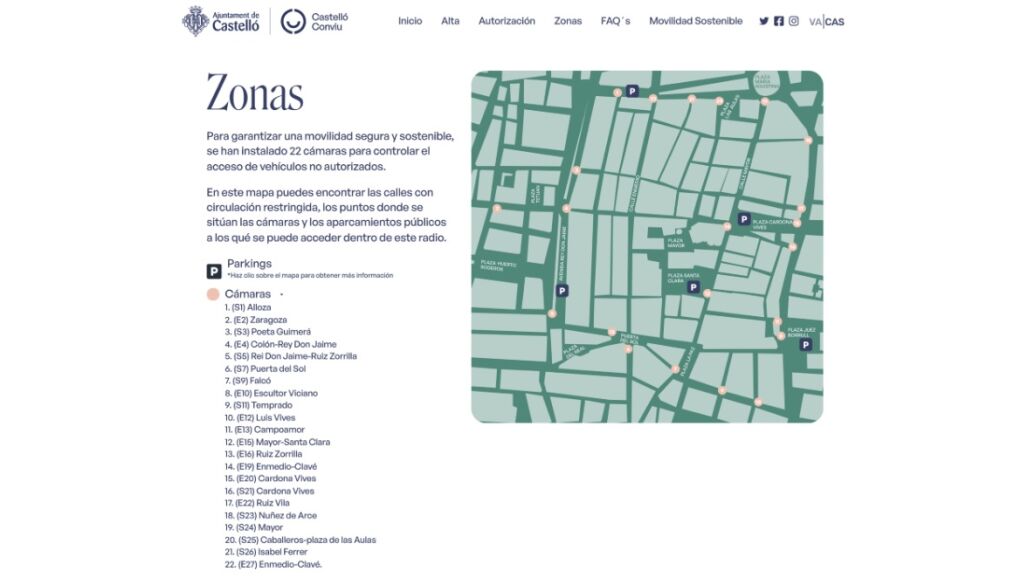Navigate to the FAQ's page
The width and height of the screenshot is (1028, 578).
[615, 21]
